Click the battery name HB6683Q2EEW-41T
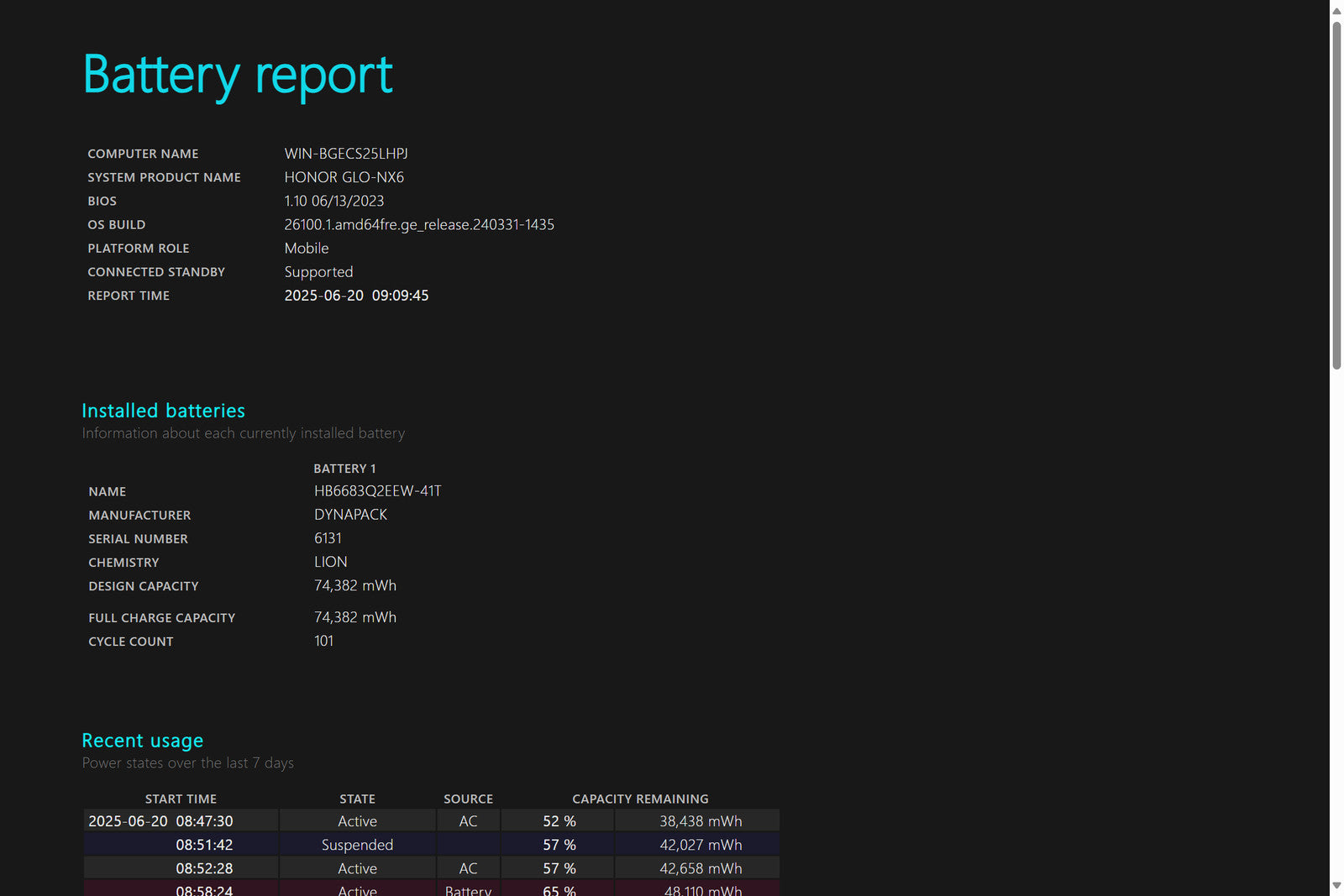Viewport: 1344px width, 896px height. click(x=377, y=491)
